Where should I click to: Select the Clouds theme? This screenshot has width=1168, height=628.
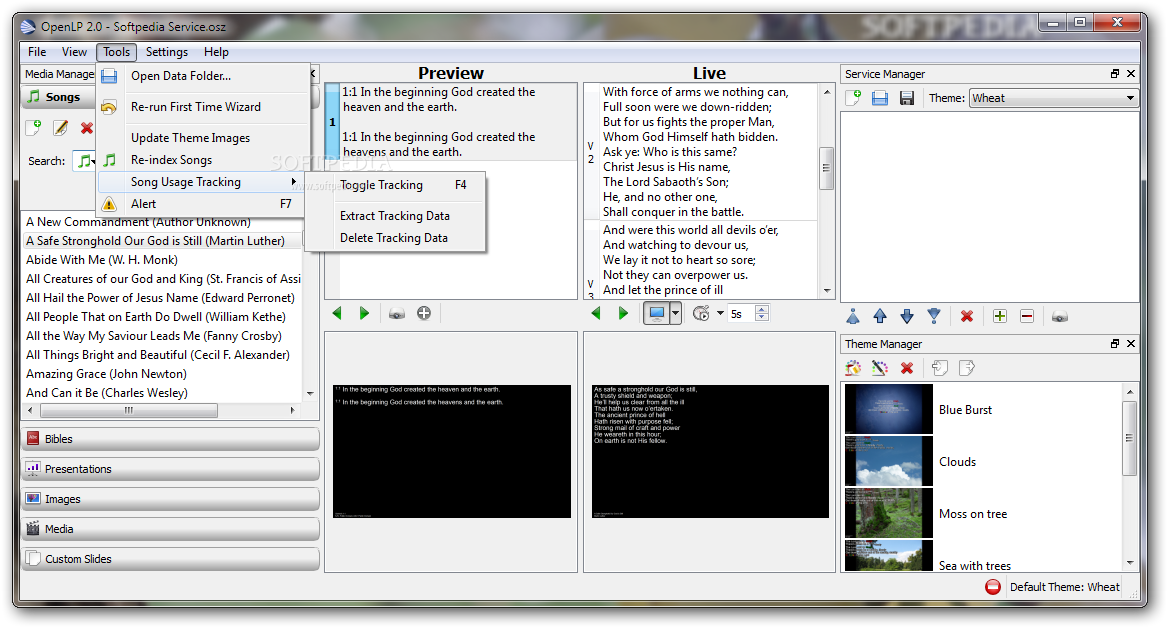(x=982, y=462)
